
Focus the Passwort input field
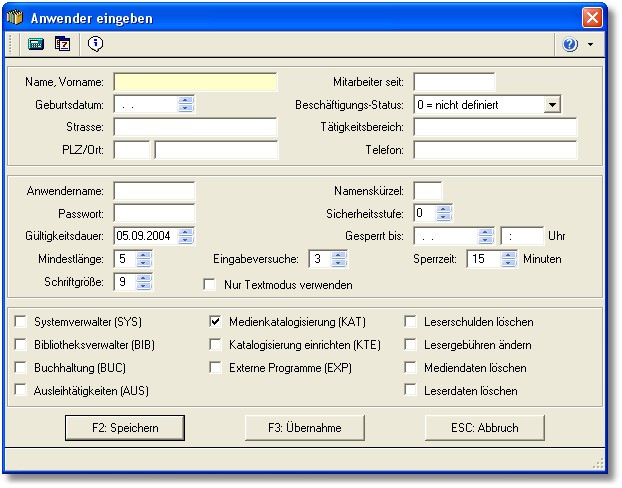(154, 213)
